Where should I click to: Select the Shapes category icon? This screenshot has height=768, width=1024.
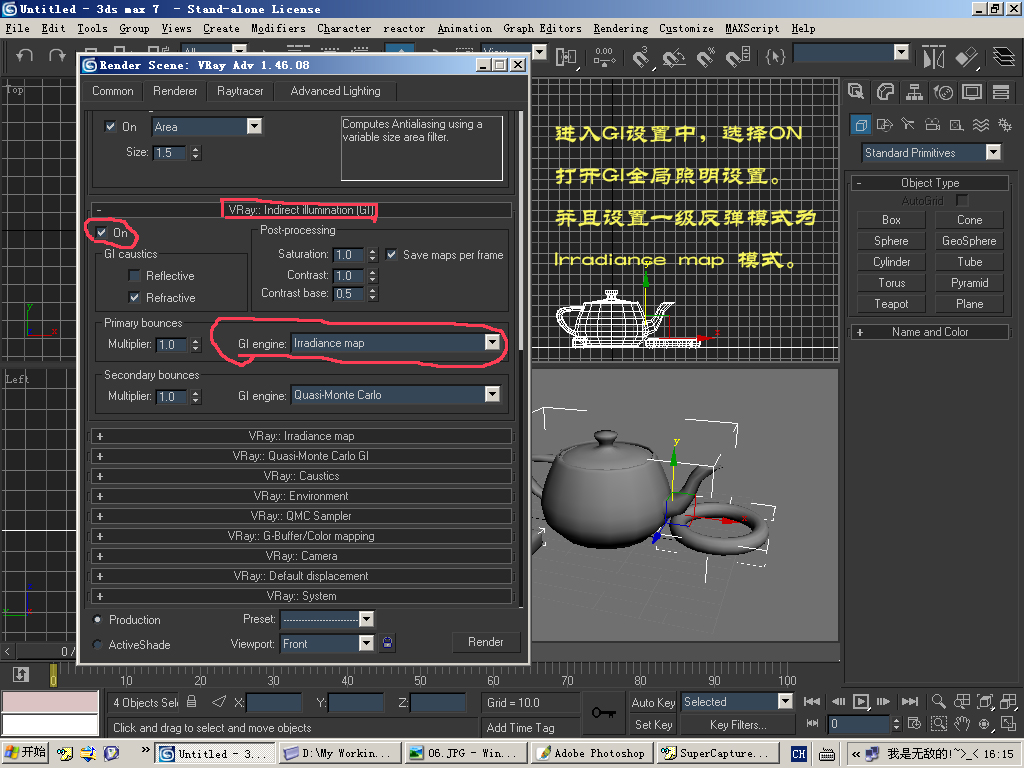click(885, 124)
